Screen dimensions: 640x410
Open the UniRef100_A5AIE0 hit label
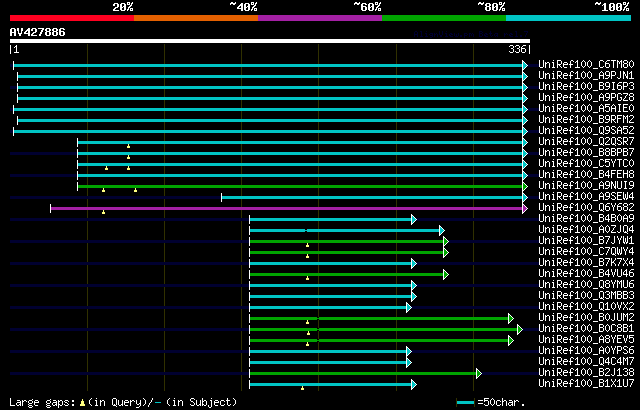pyautogui.click(x=586, y=109)
